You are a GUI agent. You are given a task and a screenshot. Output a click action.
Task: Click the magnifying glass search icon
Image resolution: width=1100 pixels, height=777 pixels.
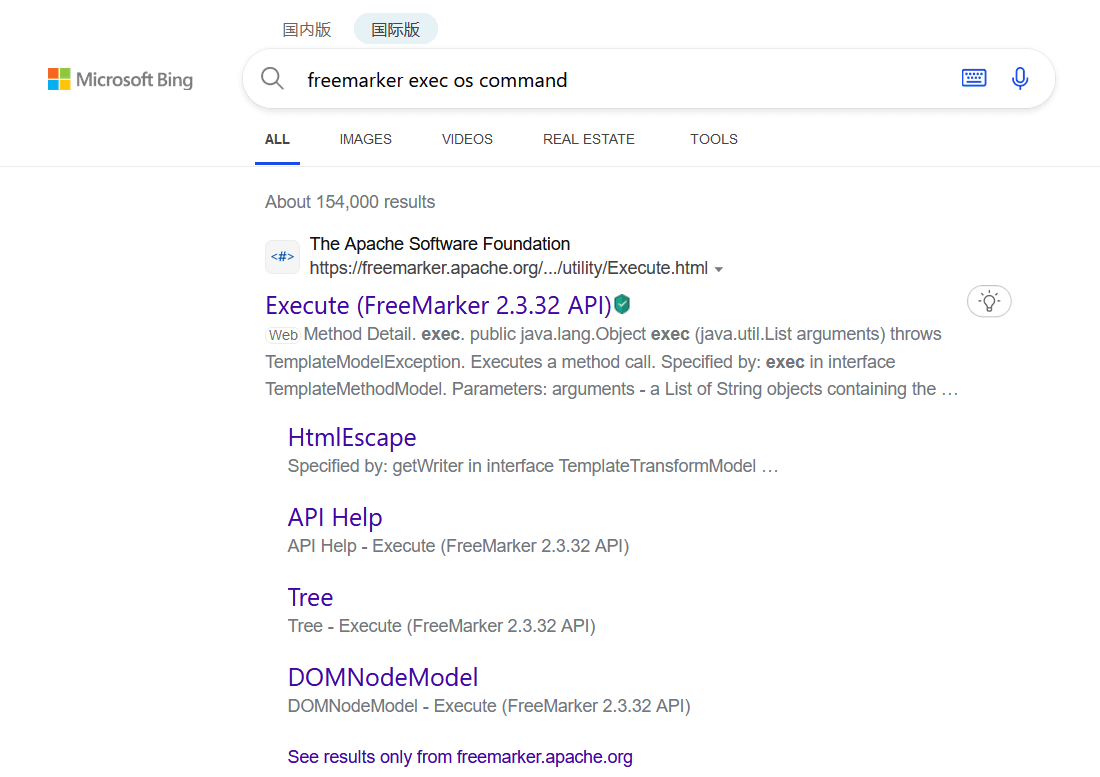272,79
